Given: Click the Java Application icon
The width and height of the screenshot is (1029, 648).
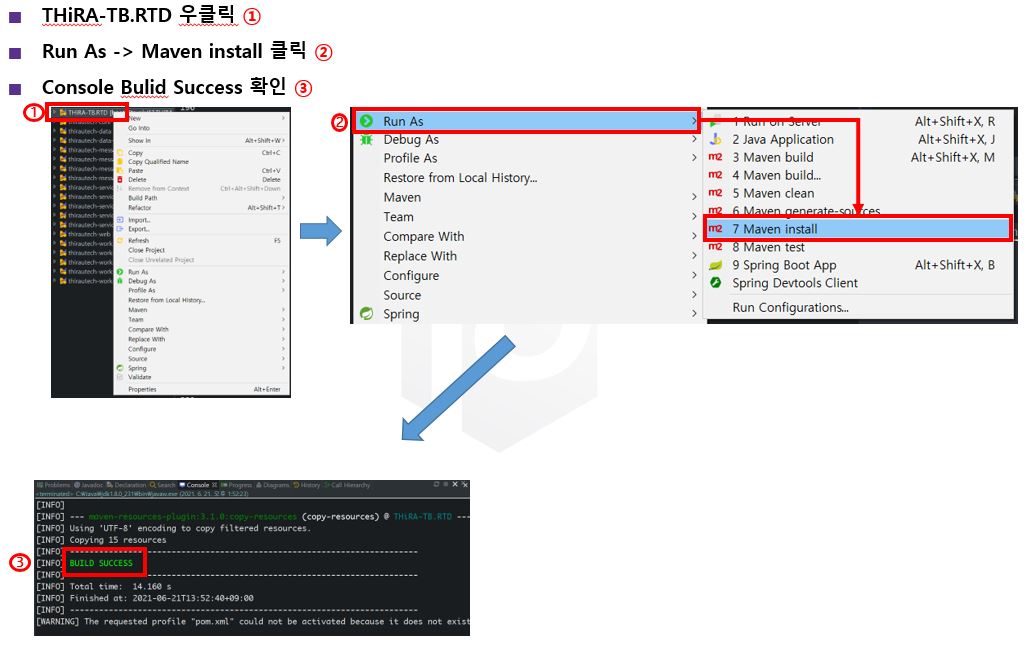Looking at the screenshot, I should tap(715, 140).
